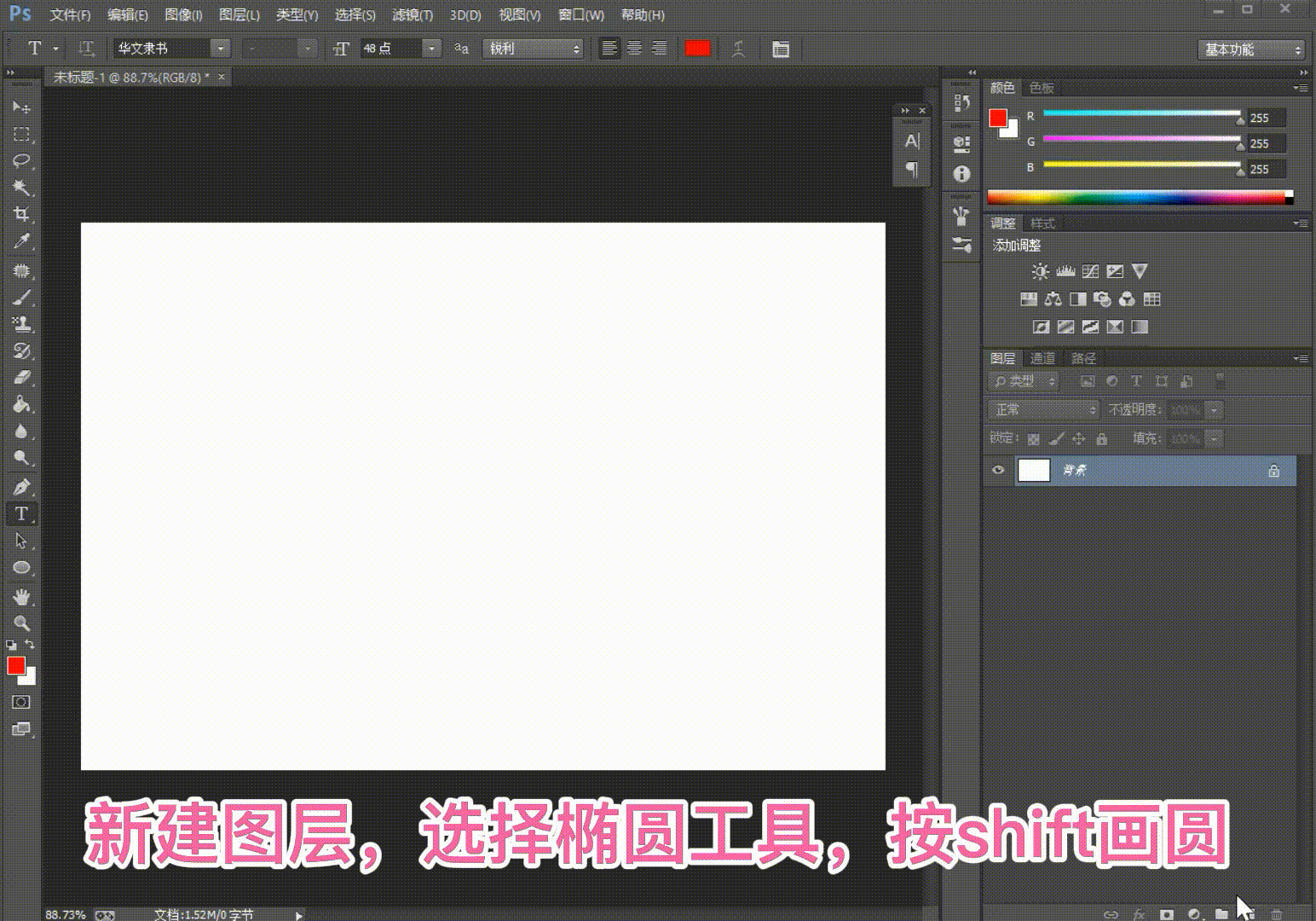1316x921 pixels.
Task: Expand the font size dropdown
Action: 431,49
